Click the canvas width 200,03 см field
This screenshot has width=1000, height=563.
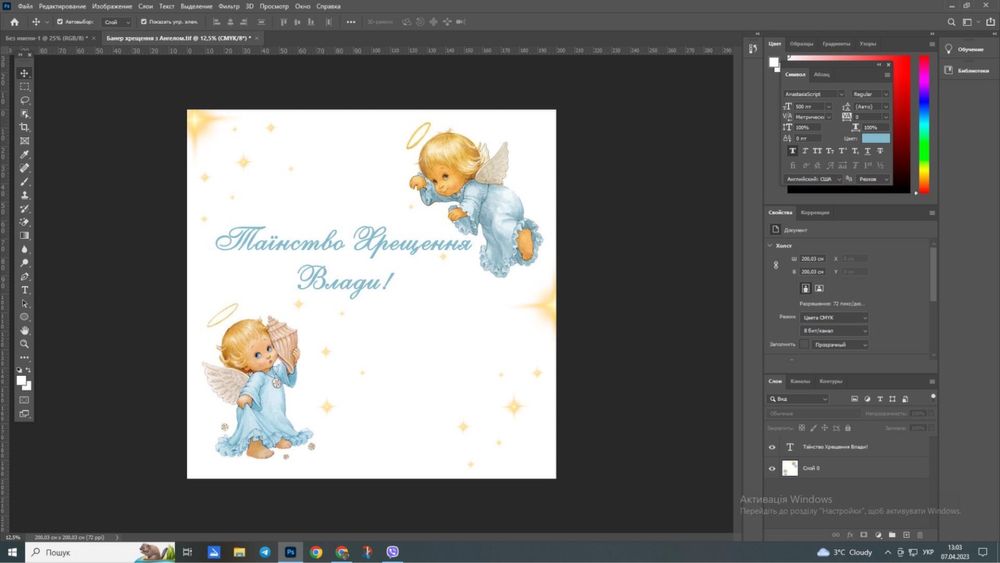click(x=813, y=259)
